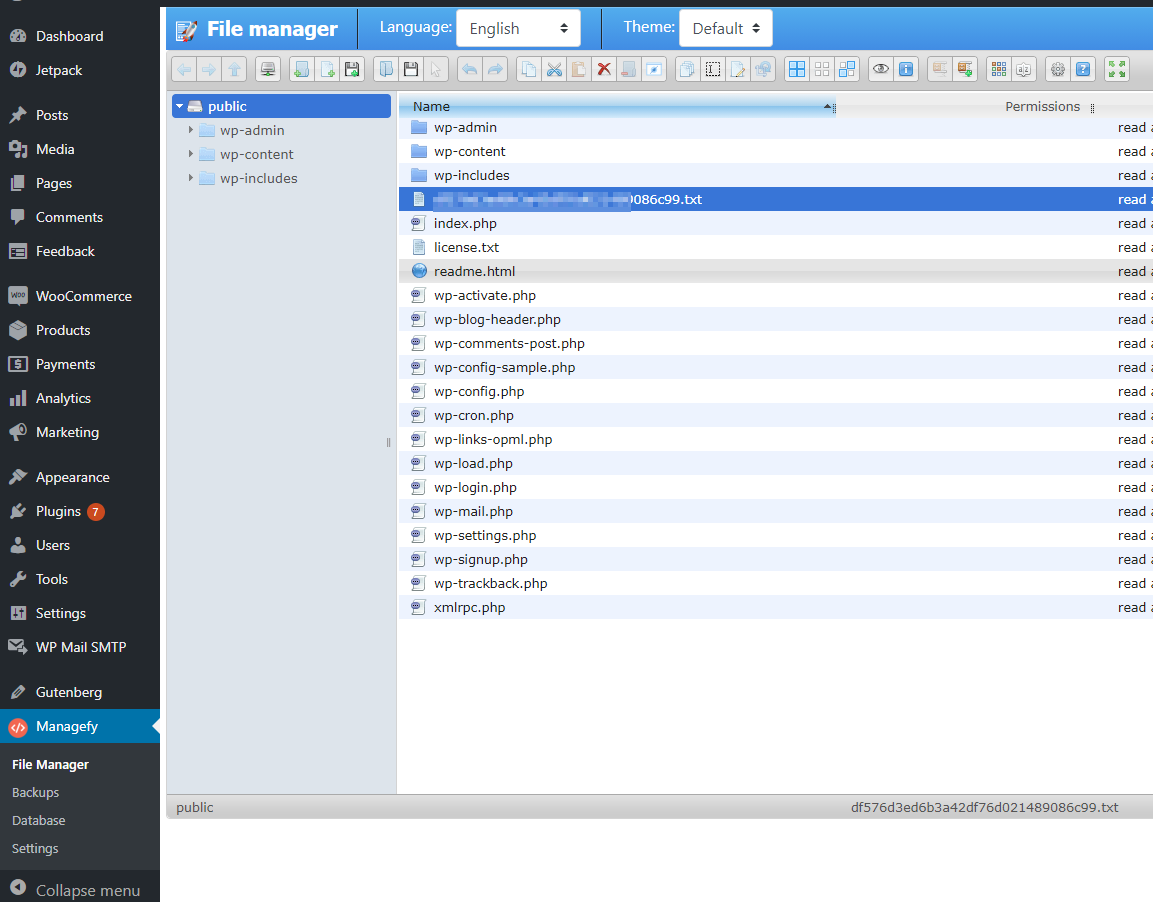Select the license.txt file
This screenshot has height=902, width=1153.
coord(776,247)
